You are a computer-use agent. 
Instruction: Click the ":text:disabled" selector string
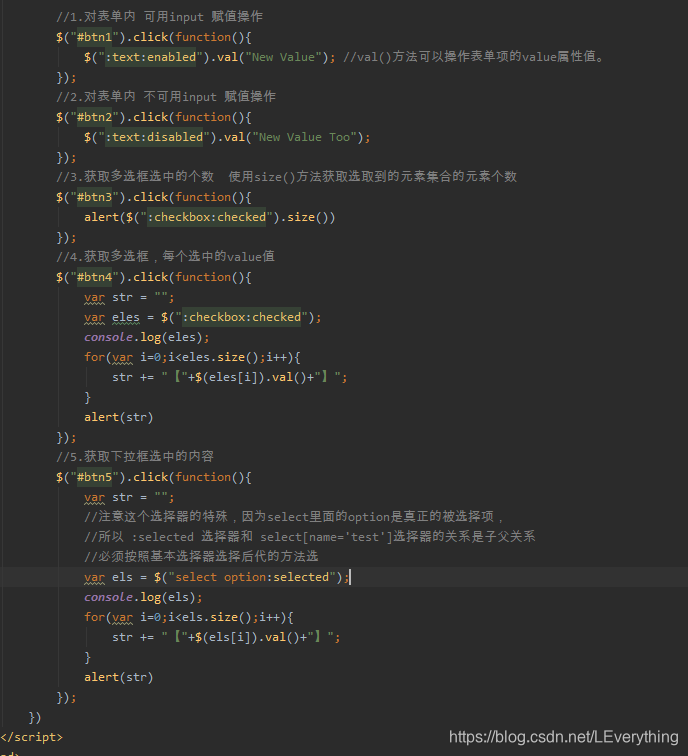click(x=154, y=137)
